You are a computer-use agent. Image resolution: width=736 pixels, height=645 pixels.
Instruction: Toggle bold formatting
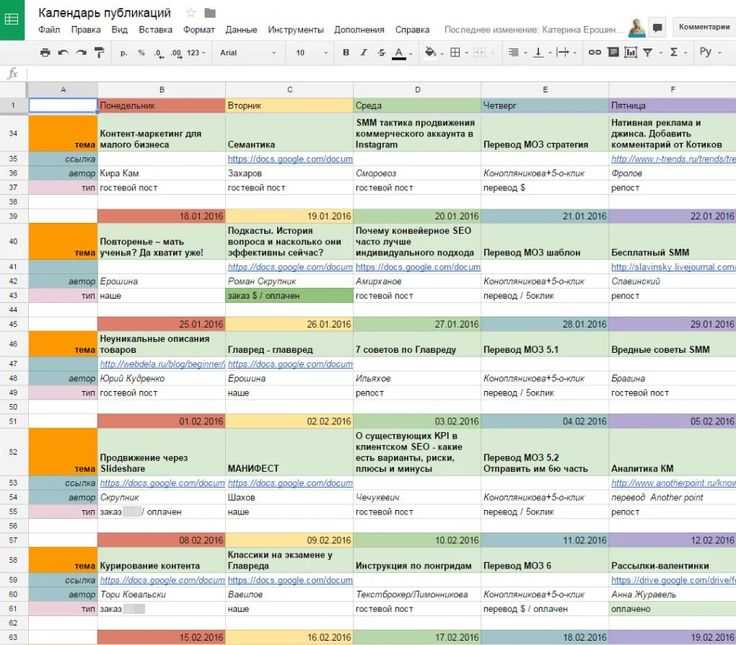coord(346,53)
